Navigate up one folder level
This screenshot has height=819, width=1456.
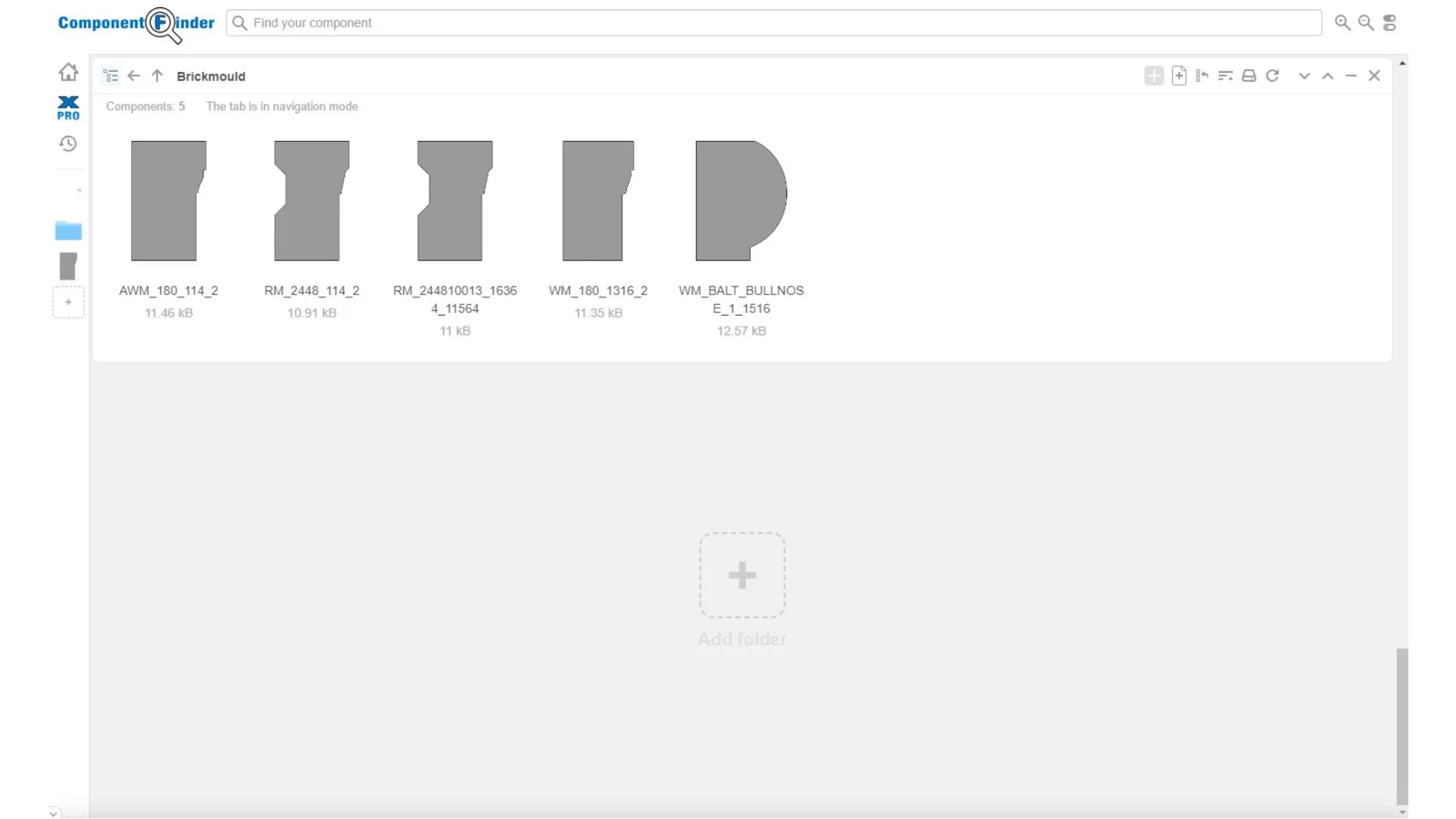pyautogui.click(x=157, y=76)
